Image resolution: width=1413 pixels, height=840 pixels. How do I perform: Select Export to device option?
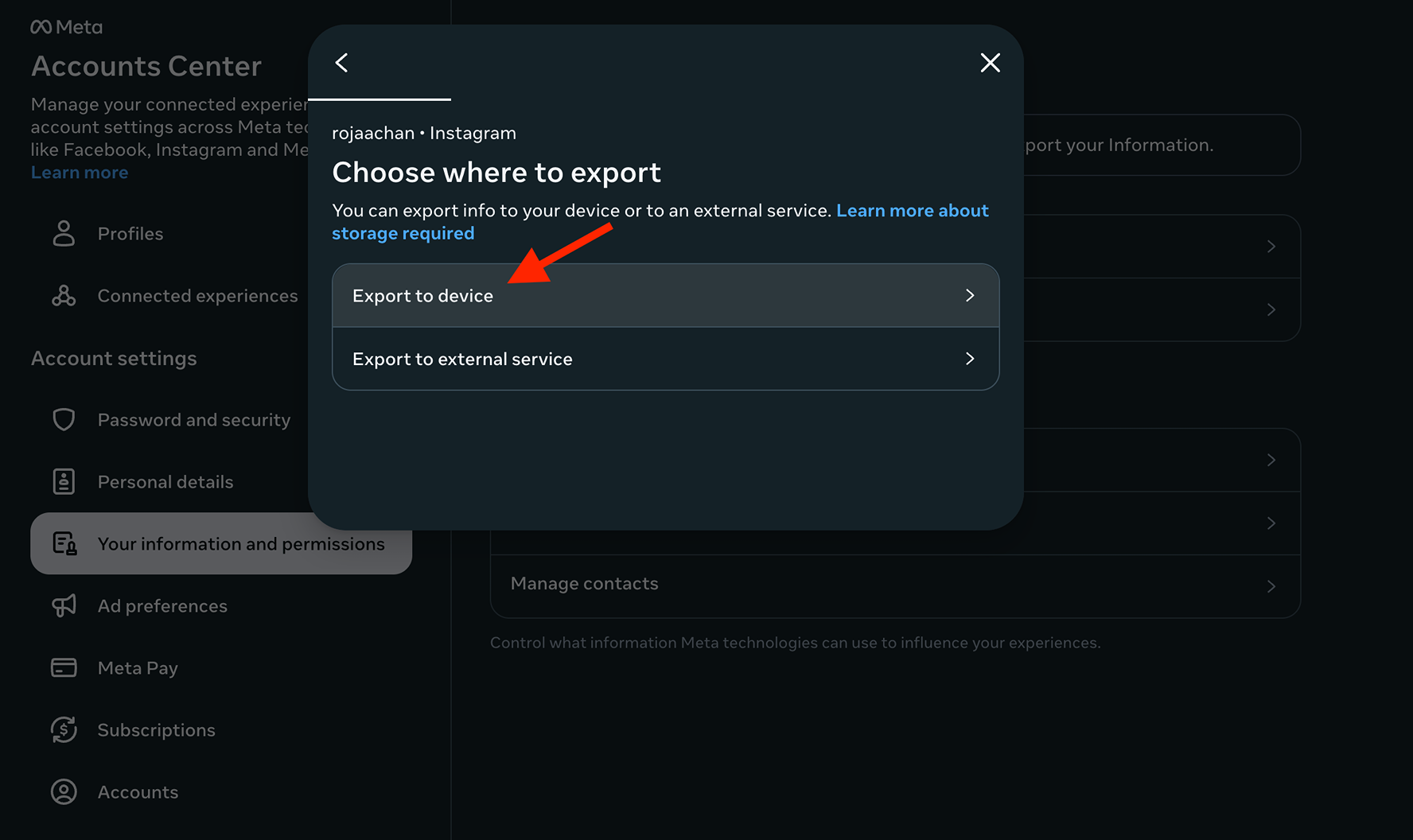[423, 296]
